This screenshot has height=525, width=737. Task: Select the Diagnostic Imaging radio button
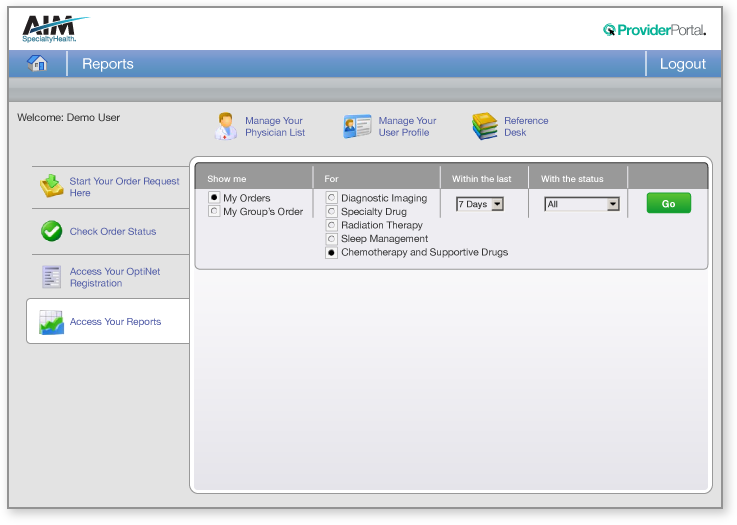click(332, 198)
